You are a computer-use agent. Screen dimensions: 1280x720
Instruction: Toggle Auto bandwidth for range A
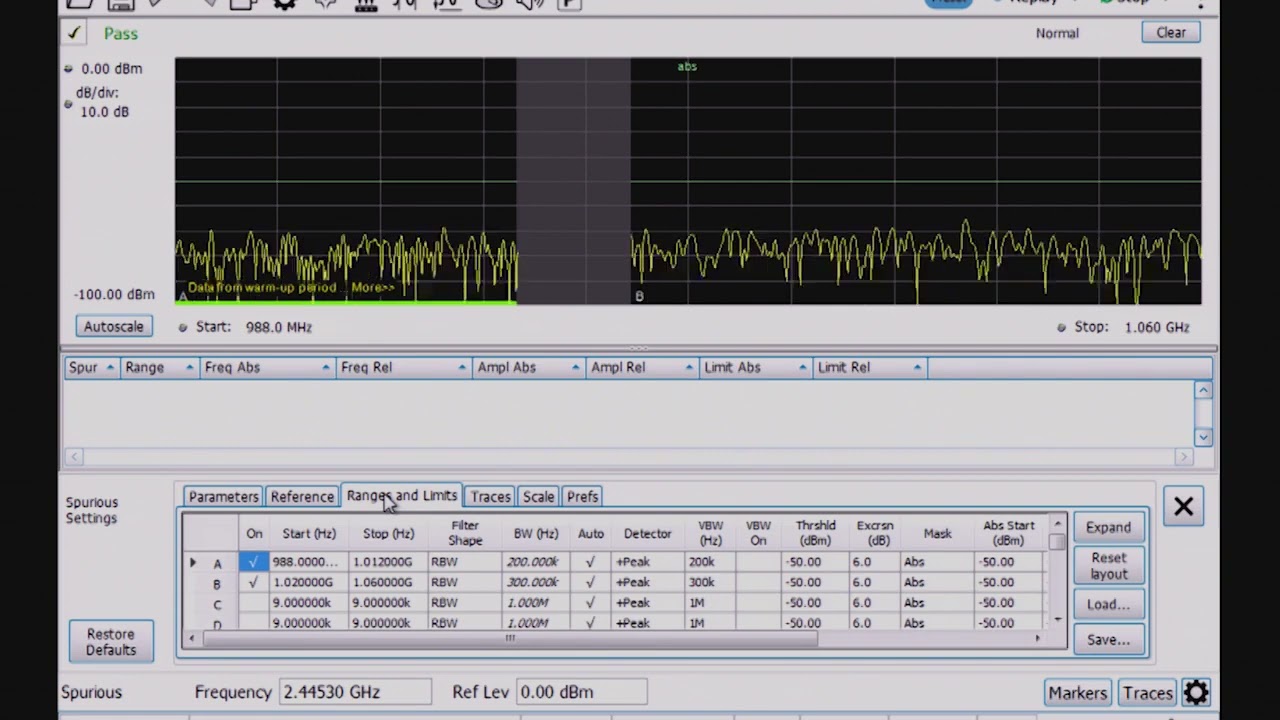(x=590, y=562)
